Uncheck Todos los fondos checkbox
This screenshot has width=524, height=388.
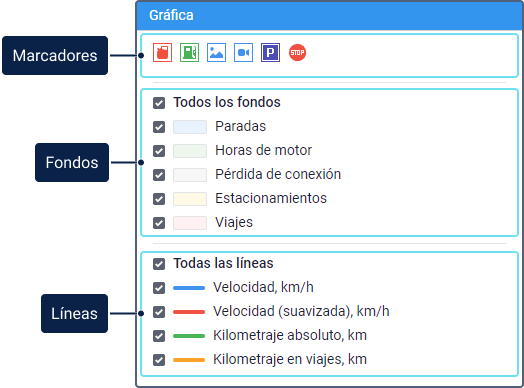pyautogui.click(x=159, y=103)
